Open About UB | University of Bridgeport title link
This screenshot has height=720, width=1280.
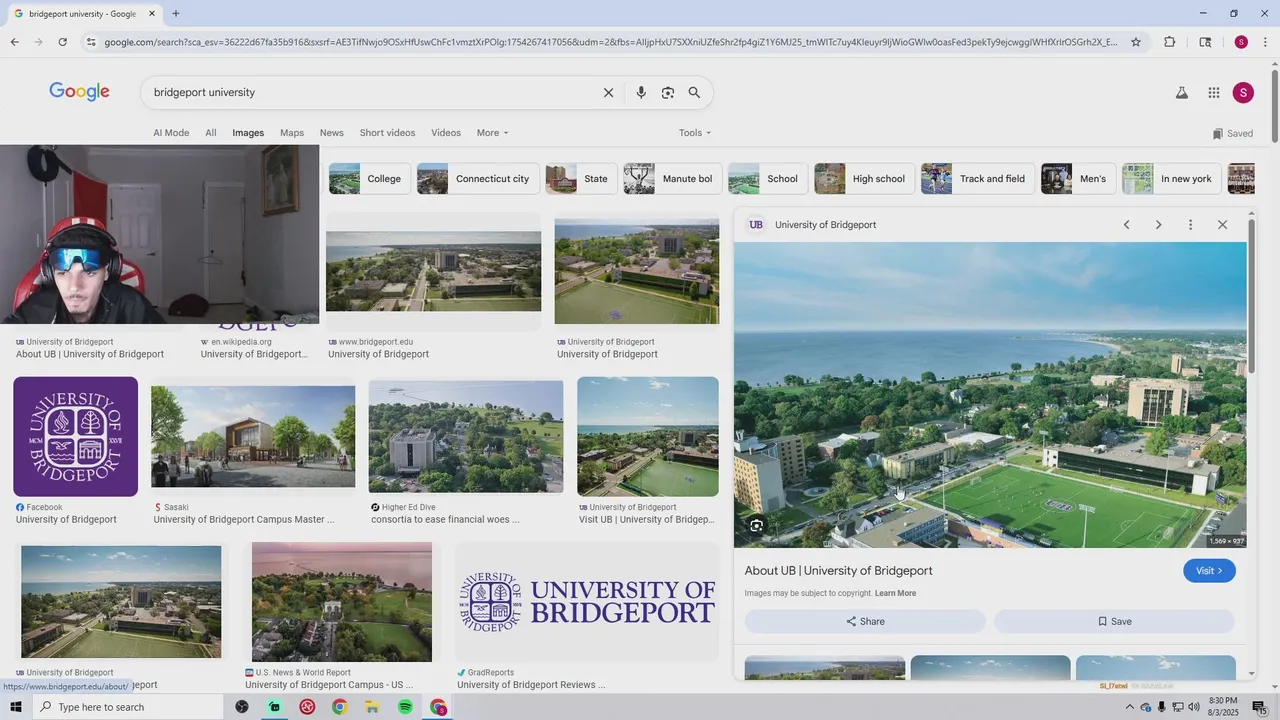click(x=838, y=571)
